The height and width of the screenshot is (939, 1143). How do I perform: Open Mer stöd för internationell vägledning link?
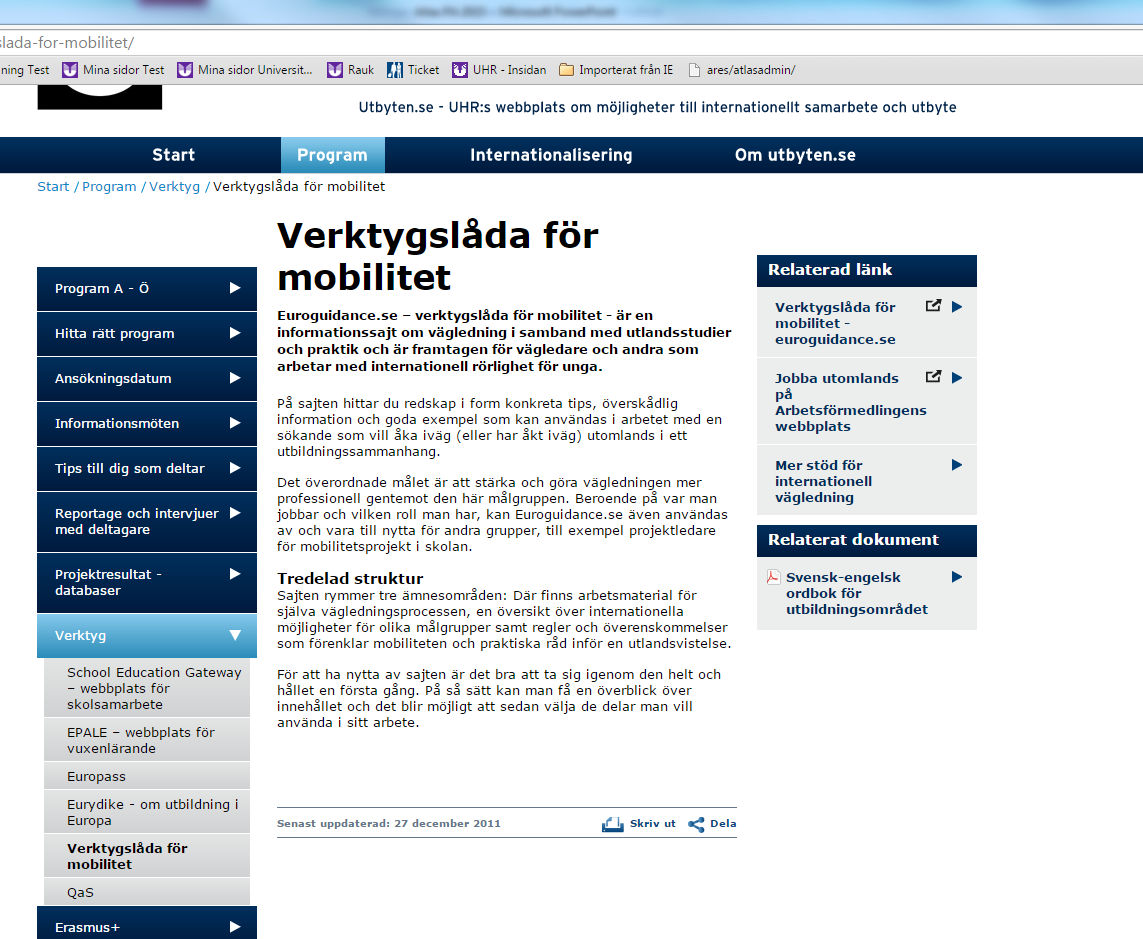click(x=823, y=481)
